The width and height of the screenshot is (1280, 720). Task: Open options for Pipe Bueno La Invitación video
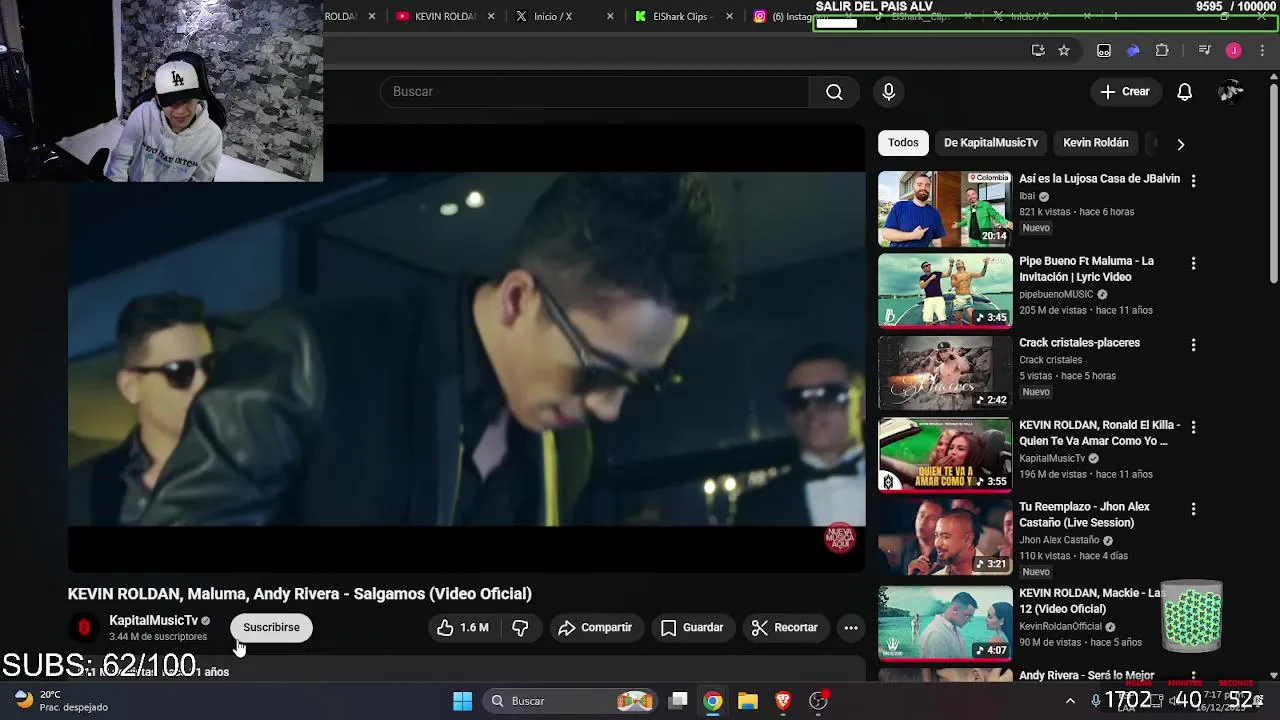tap(1193, 263)
